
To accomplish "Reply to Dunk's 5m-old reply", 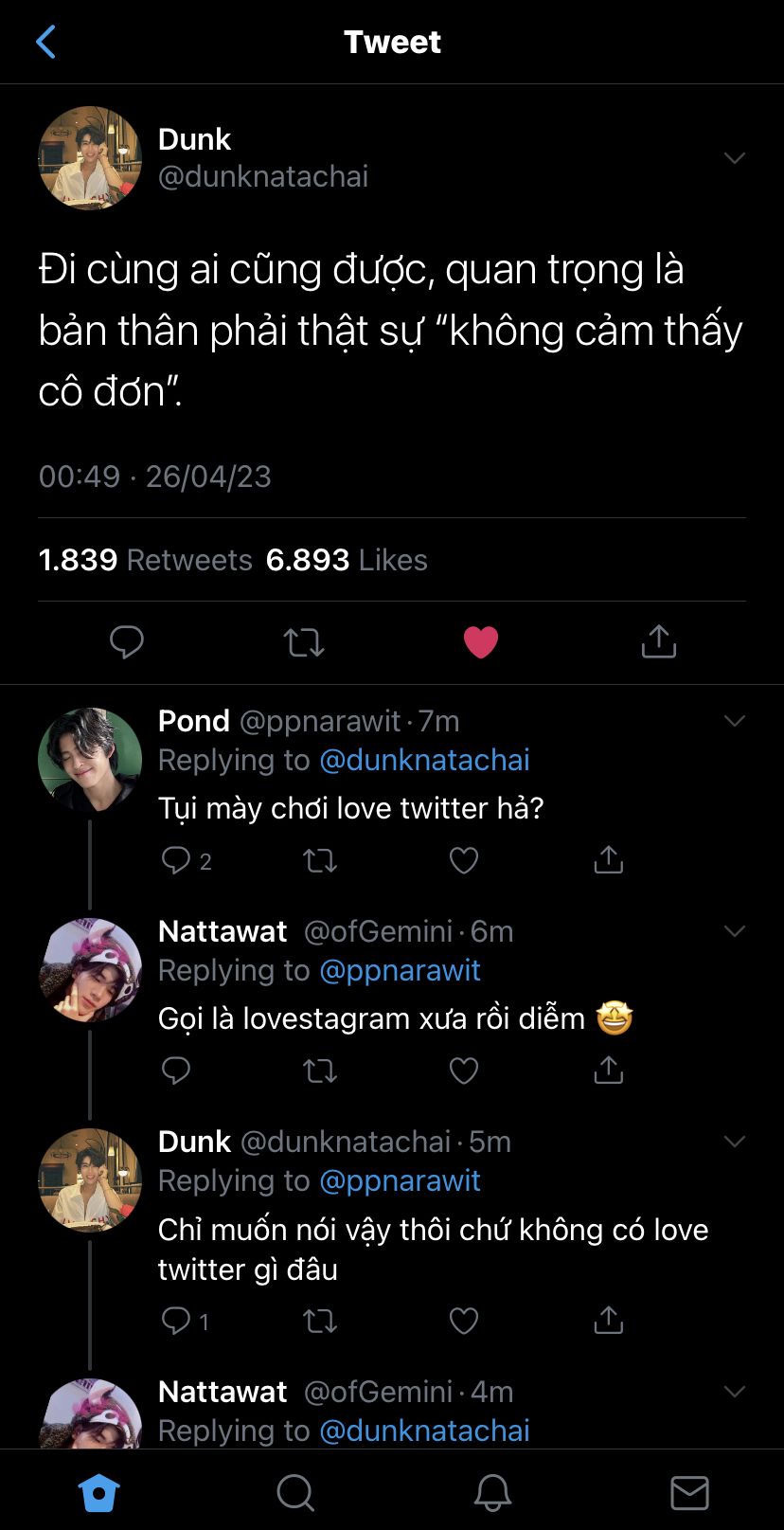I will [176, 1321].
